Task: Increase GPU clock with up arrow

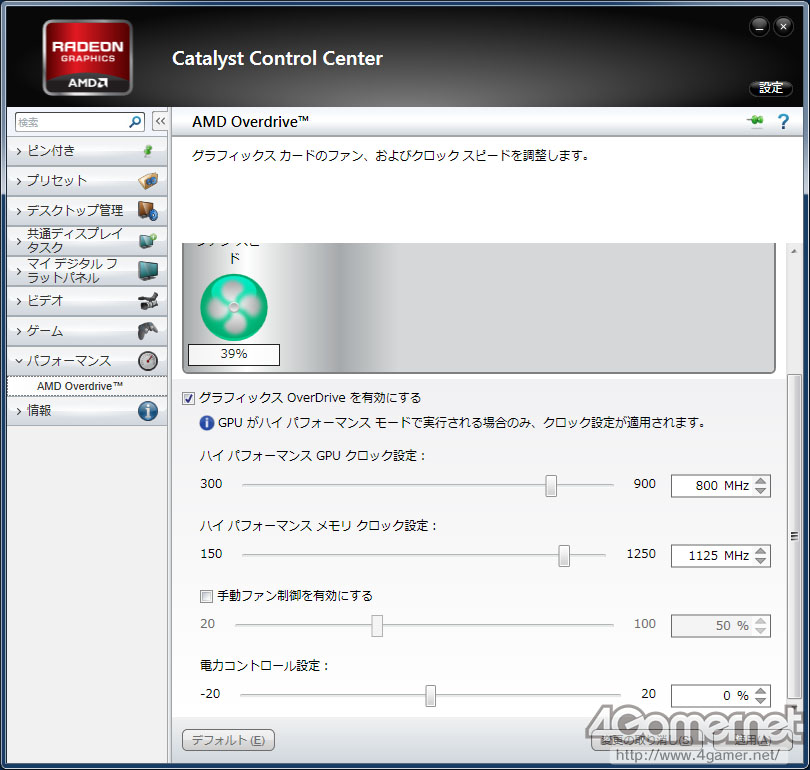Action: pos(760,481)
